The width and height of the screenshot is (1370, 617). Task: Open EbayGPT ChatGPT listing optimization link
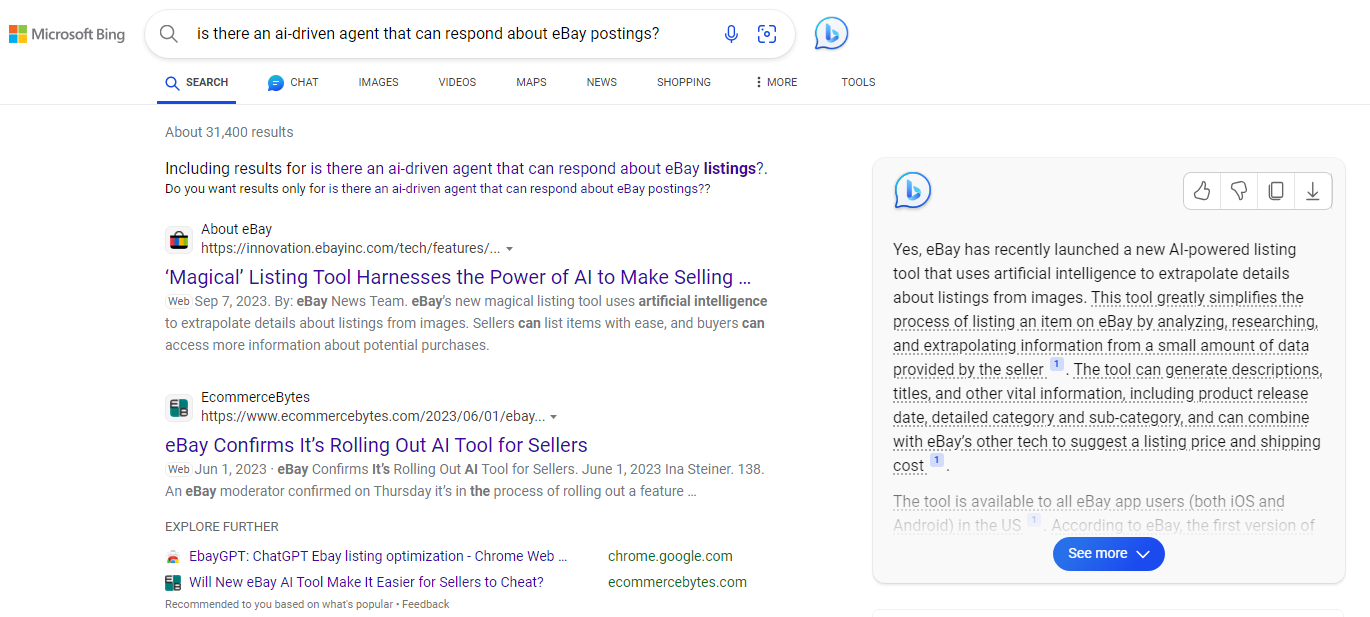pos(378,556)
